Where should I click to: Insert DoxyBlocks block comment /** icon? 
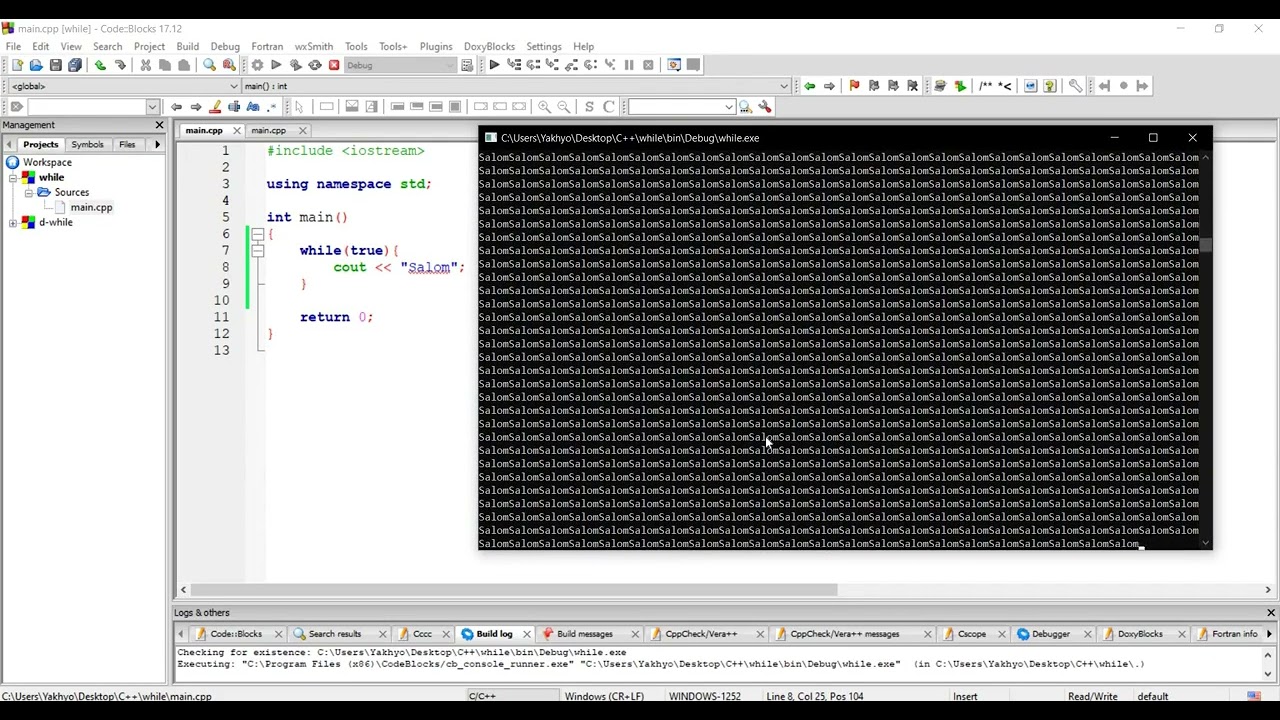pyautogui.click(x=985, y=86)
